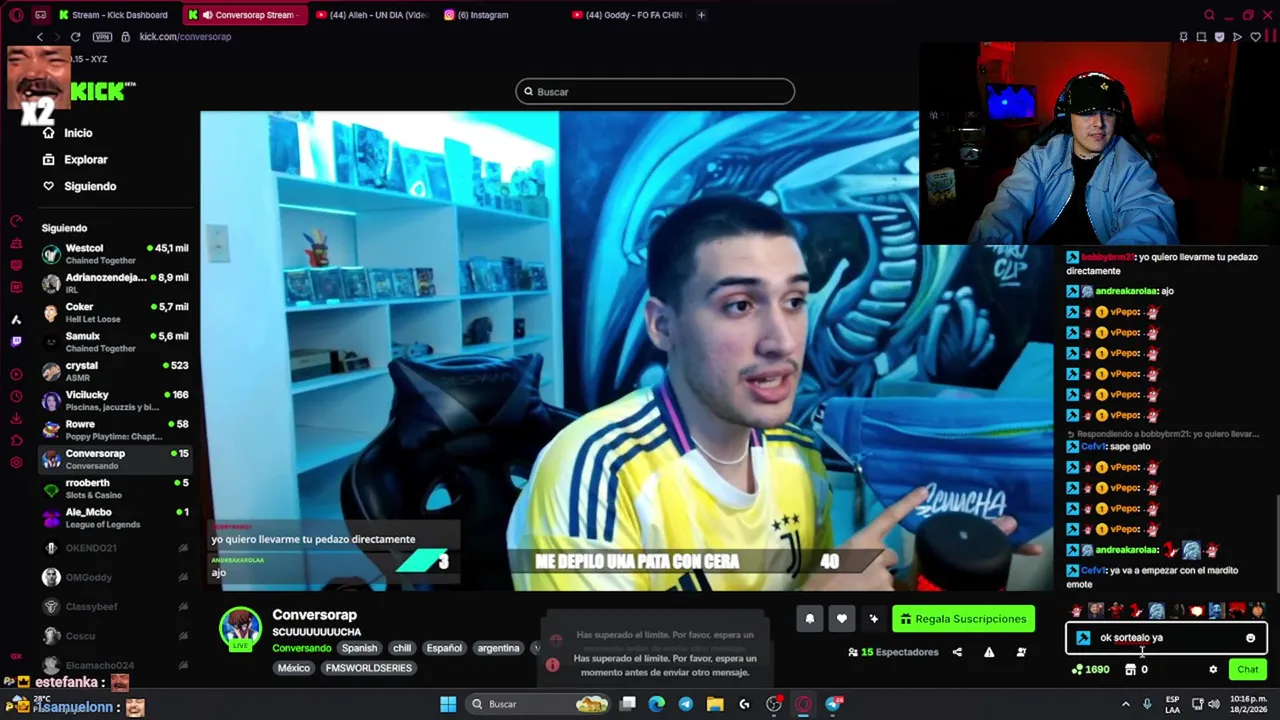Open Coker channel in following list
Screen dimensions: 1280x720
(x=115, y=313)
